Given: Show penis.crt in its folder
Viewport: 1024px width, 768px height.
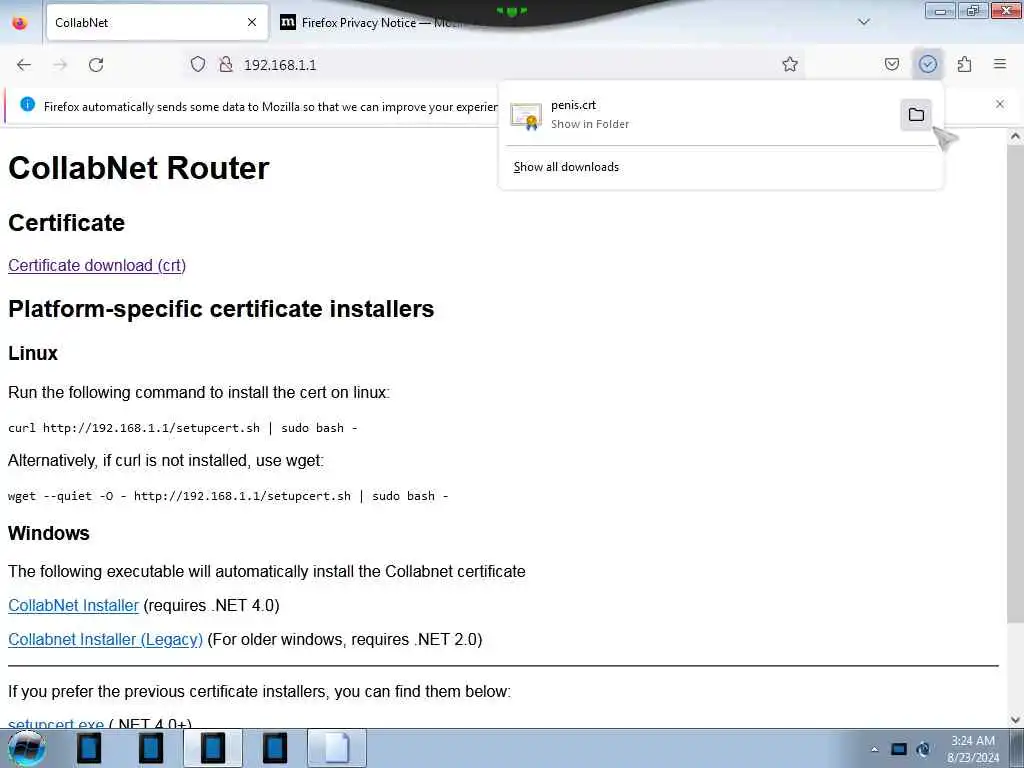Looking at the screenshot, I should (x=916, y=115).
